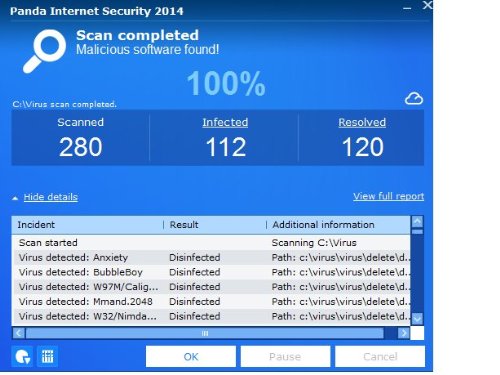The height and width of the screenshot is (375, 500).
Task: Click the cloud icon near progress
Action: [414, 99]
